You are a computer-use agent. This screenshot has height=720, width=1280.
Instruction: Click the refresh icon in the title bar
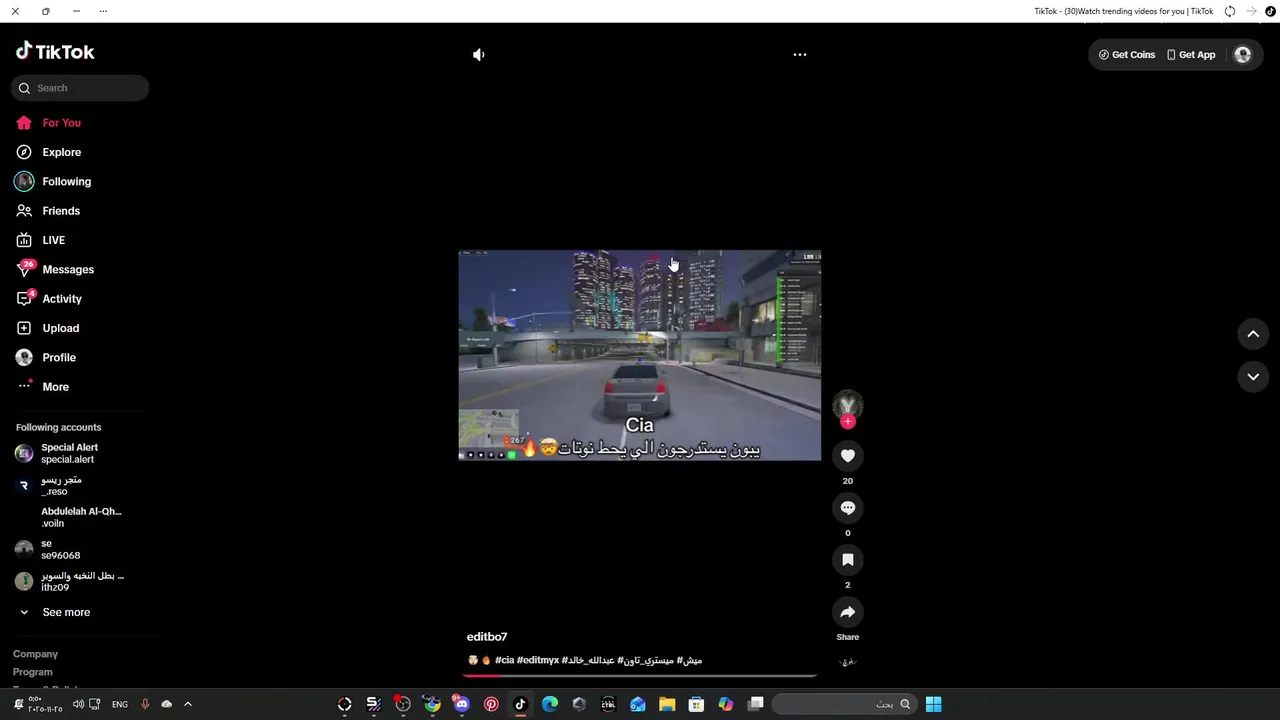tap(1230, 11)
